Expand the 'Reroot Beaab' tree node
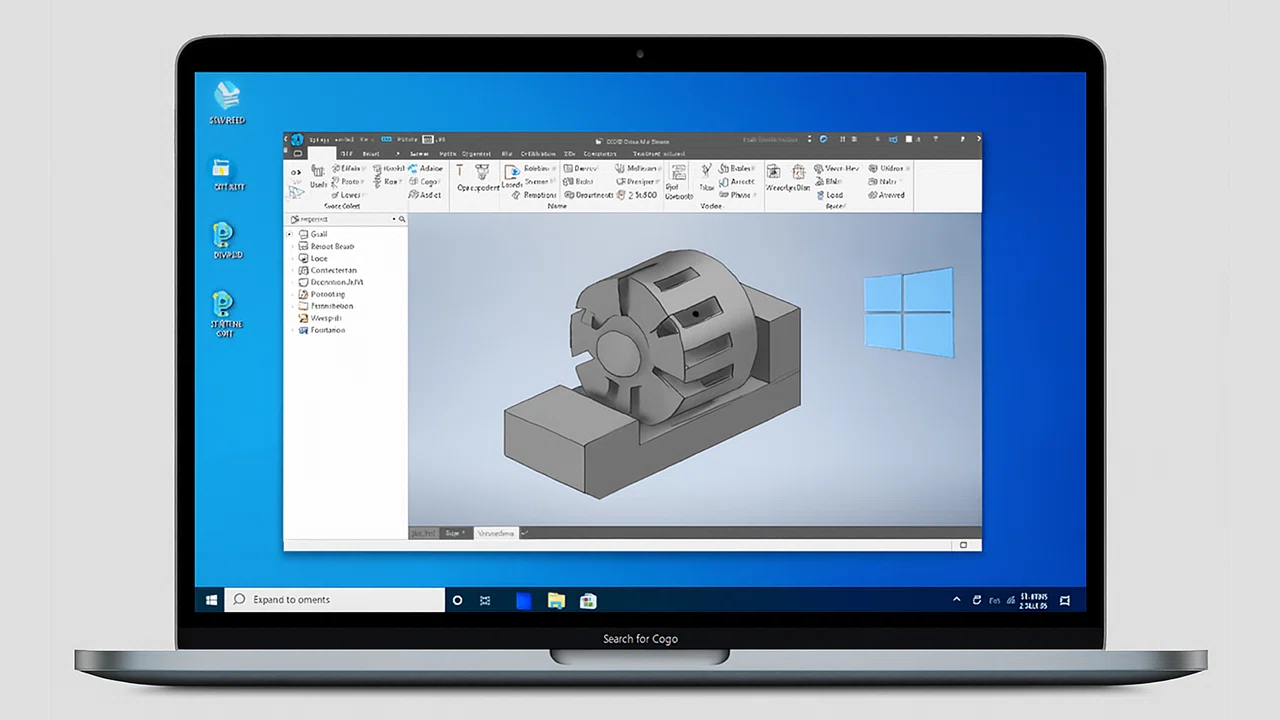Screen dimensions: 1280x720 [292, 246]
